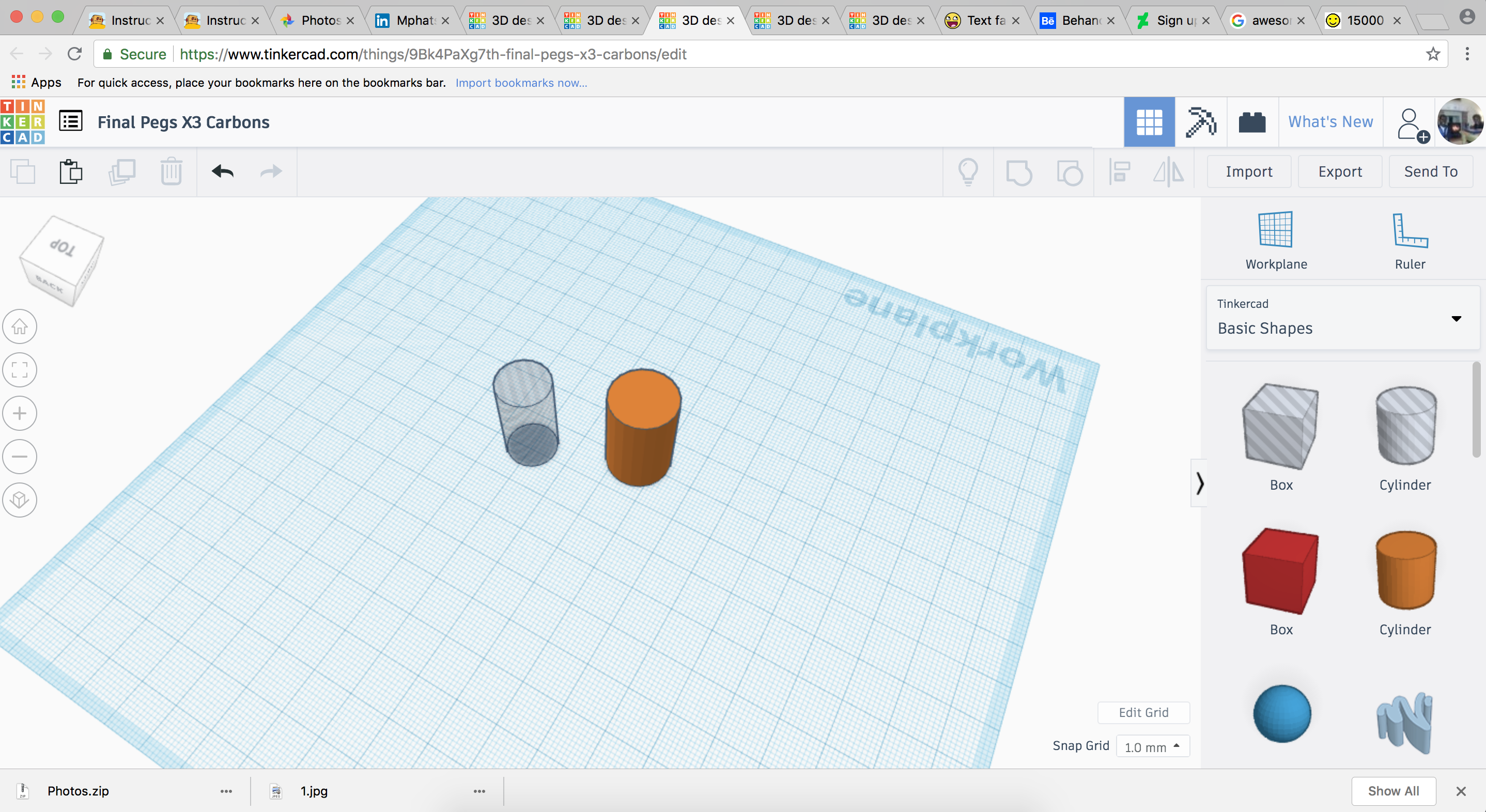This screenshot has height=812, width=1486.
Task: Switch to the Behance tab
Action: pyautogui.click(x=1076, y=20)
